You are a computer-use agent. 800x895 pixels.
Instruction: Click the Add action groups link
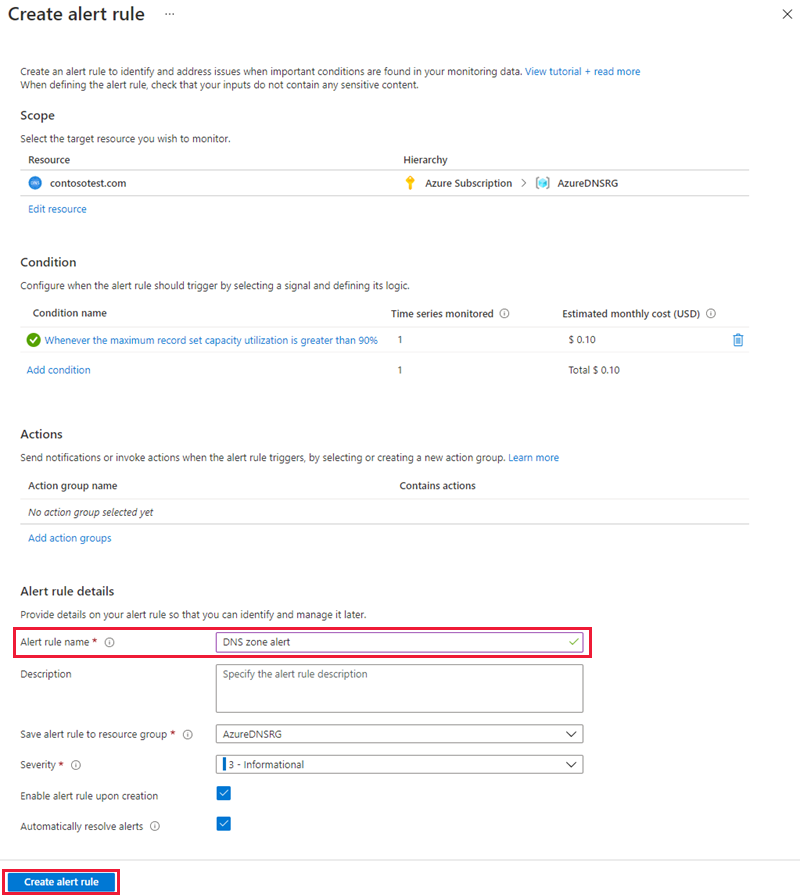click(70, 538)
